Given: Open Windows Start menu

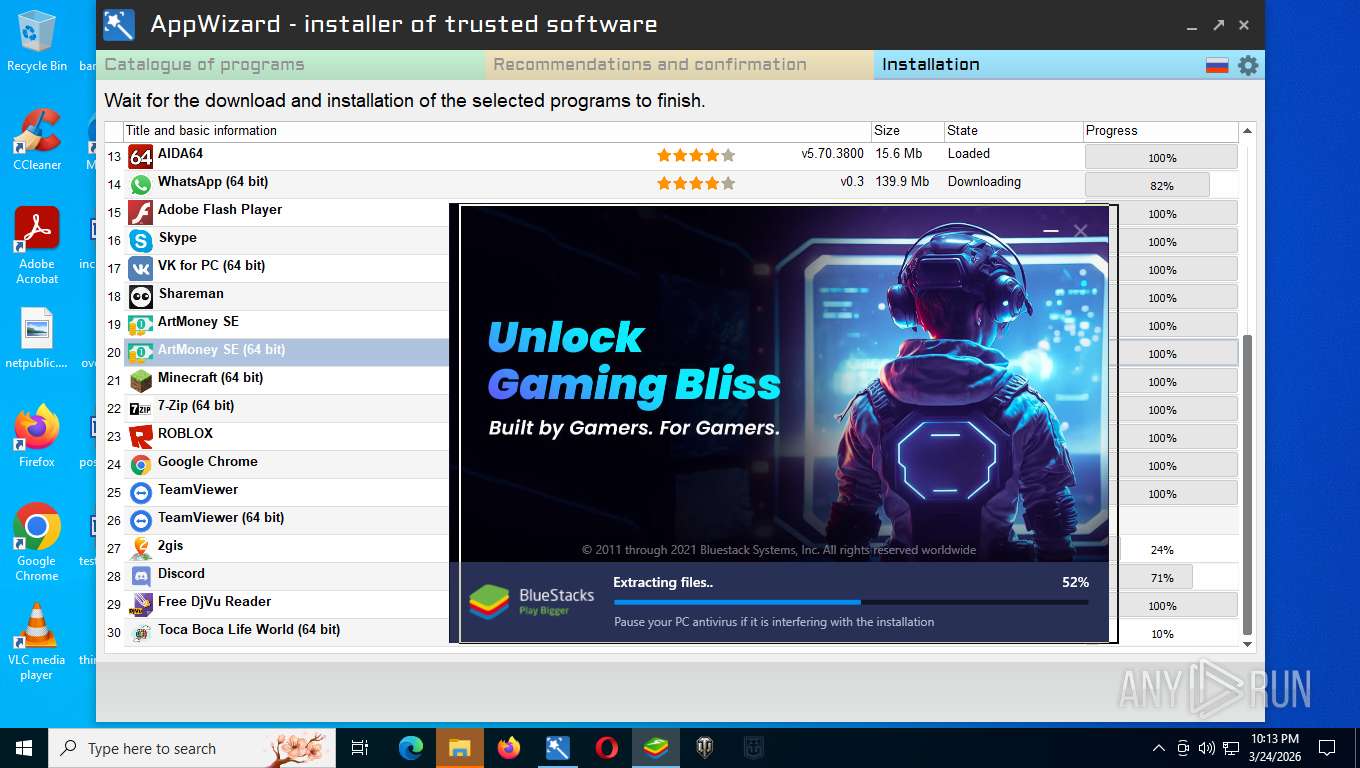Looking at the screenshot, I should click(x=24, y=748).
